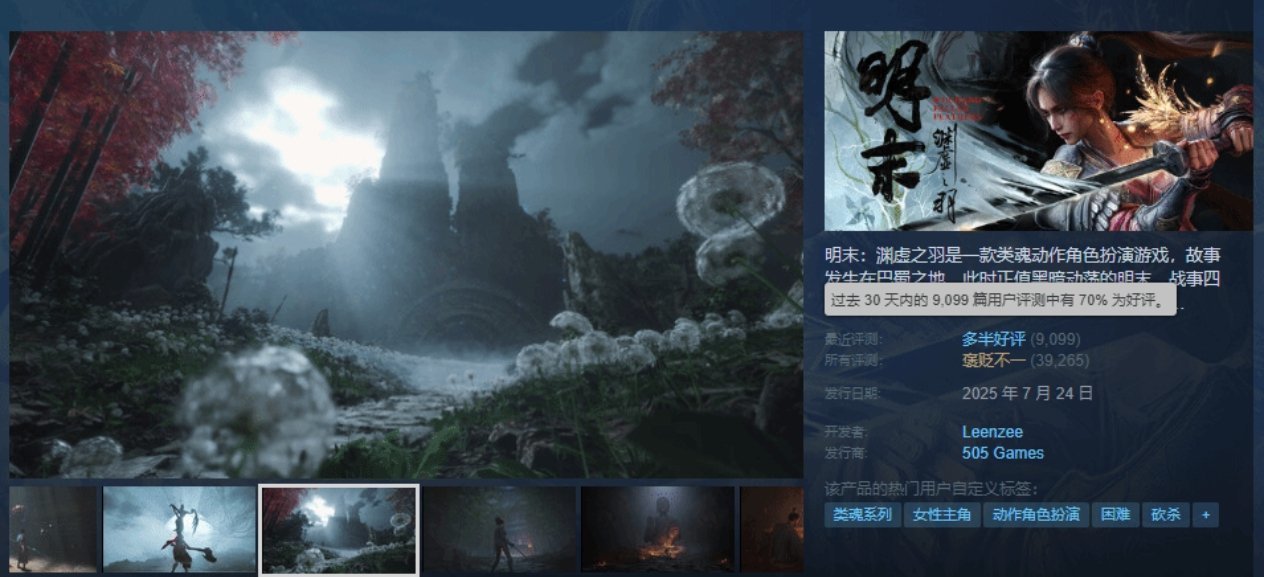Click the 该产品的热门用户自定义标签 heading
1264x577 pixels.
pyautogui.click(x=931, y=489)
